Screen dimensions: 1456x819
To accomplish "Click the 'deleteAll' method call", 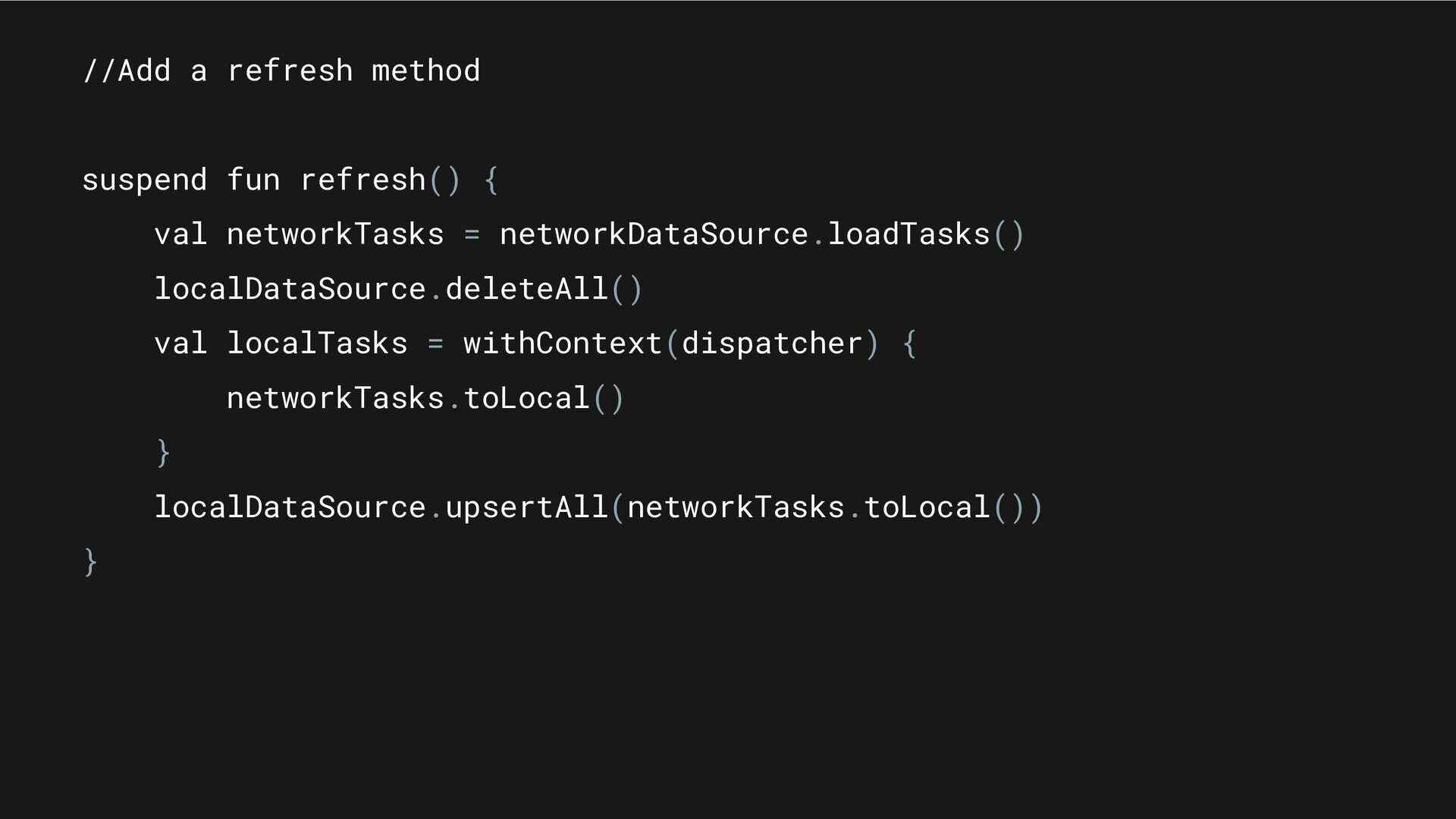I will [x=526, y=289].
